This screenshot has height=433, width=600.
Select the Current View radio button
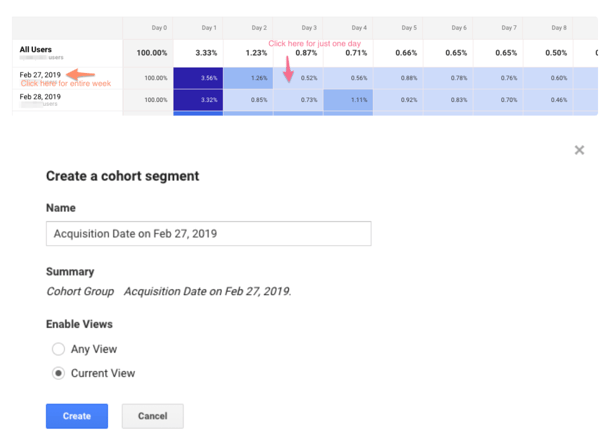[58, 373]
